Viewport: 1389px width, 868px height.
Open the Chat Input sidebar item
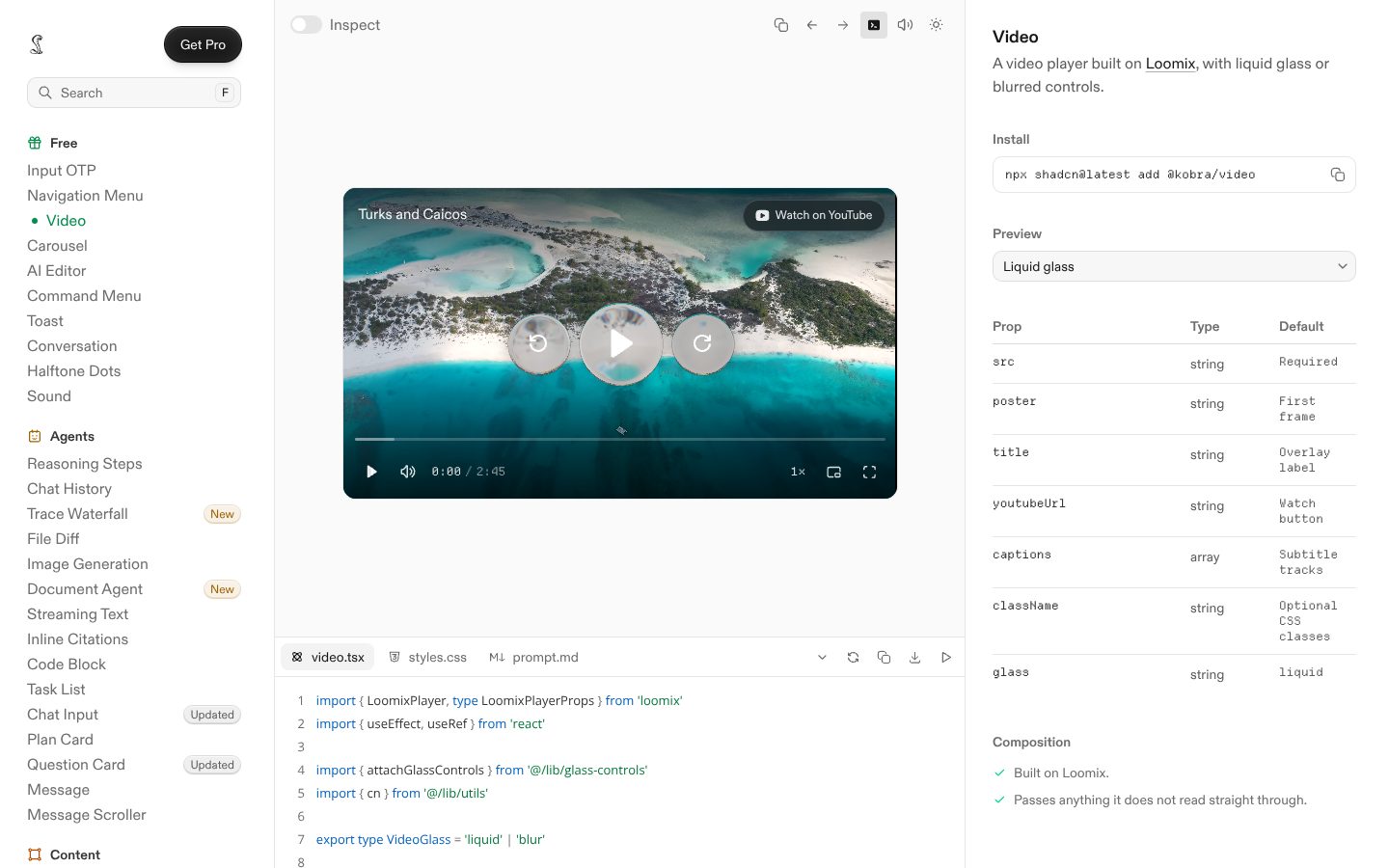(63, 715)
